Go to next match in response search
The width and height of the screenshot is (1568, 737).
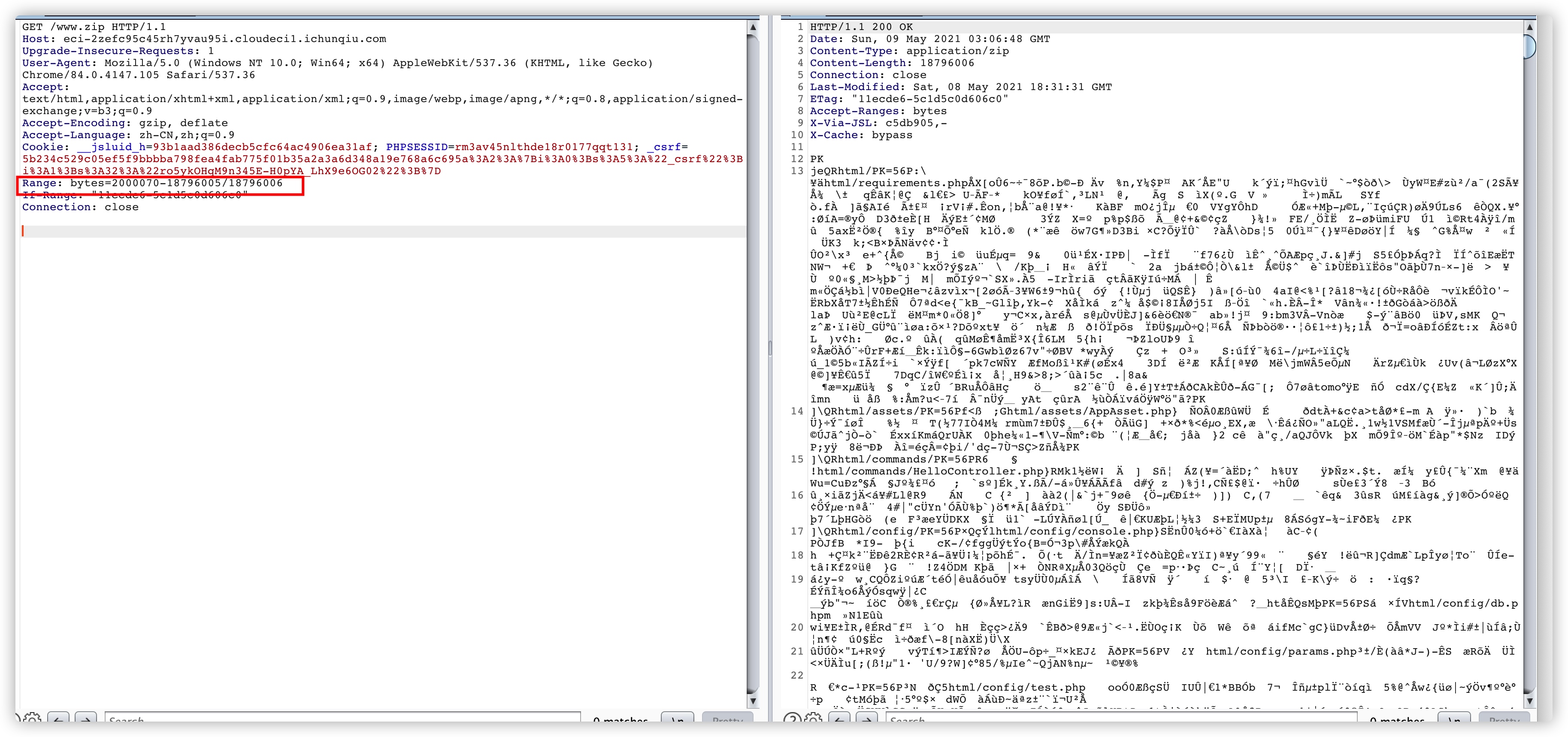[x=867, y=719]
